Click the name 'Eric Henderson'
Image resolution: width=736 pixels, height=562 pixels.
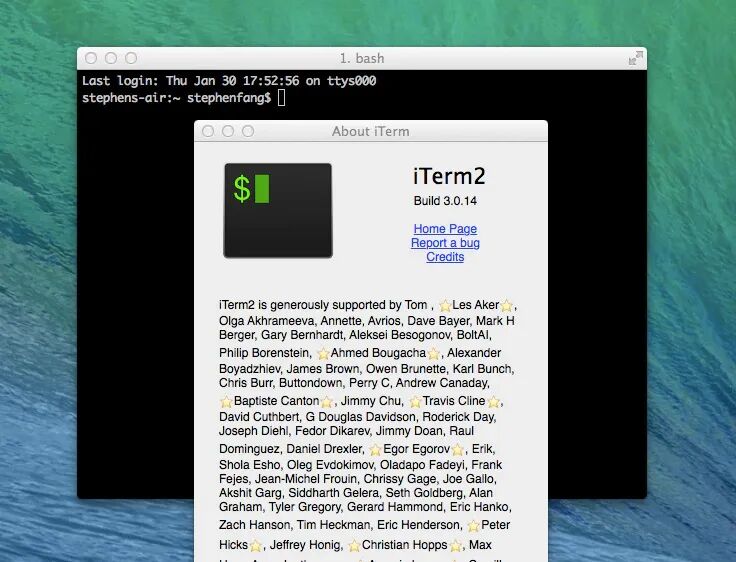coord(419,525)
